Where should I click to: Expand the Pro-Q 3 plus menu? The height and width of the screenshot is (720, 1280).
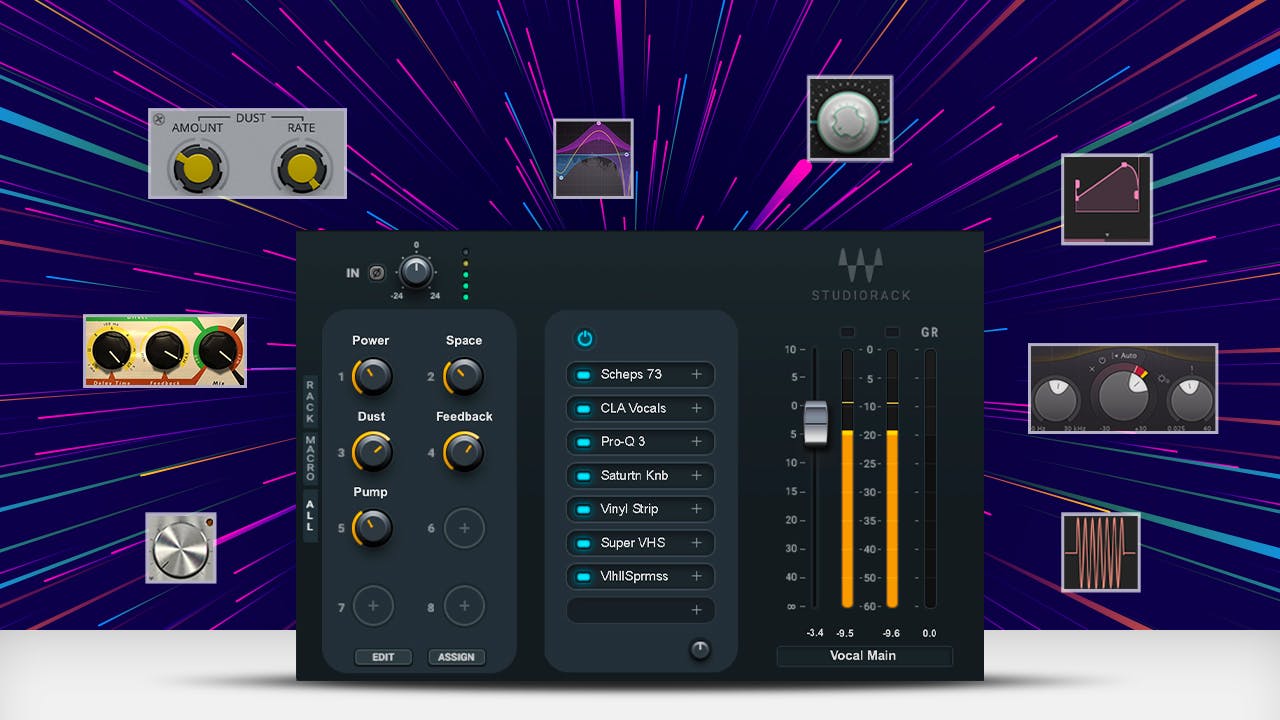click(x=697, y=442)
